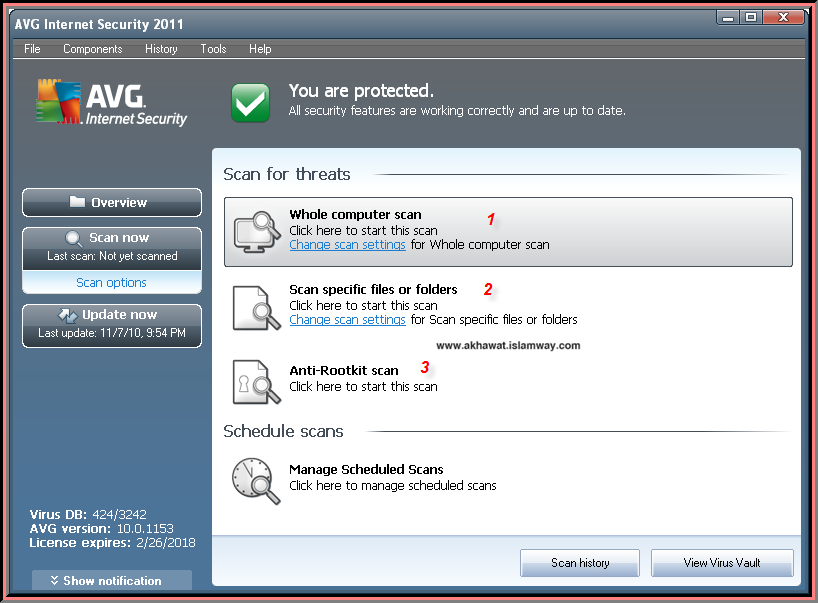The height and width of the screenshot is (603, 818).
Task: Close the AVG Internet Security window
Action: (x=783, y=18)
